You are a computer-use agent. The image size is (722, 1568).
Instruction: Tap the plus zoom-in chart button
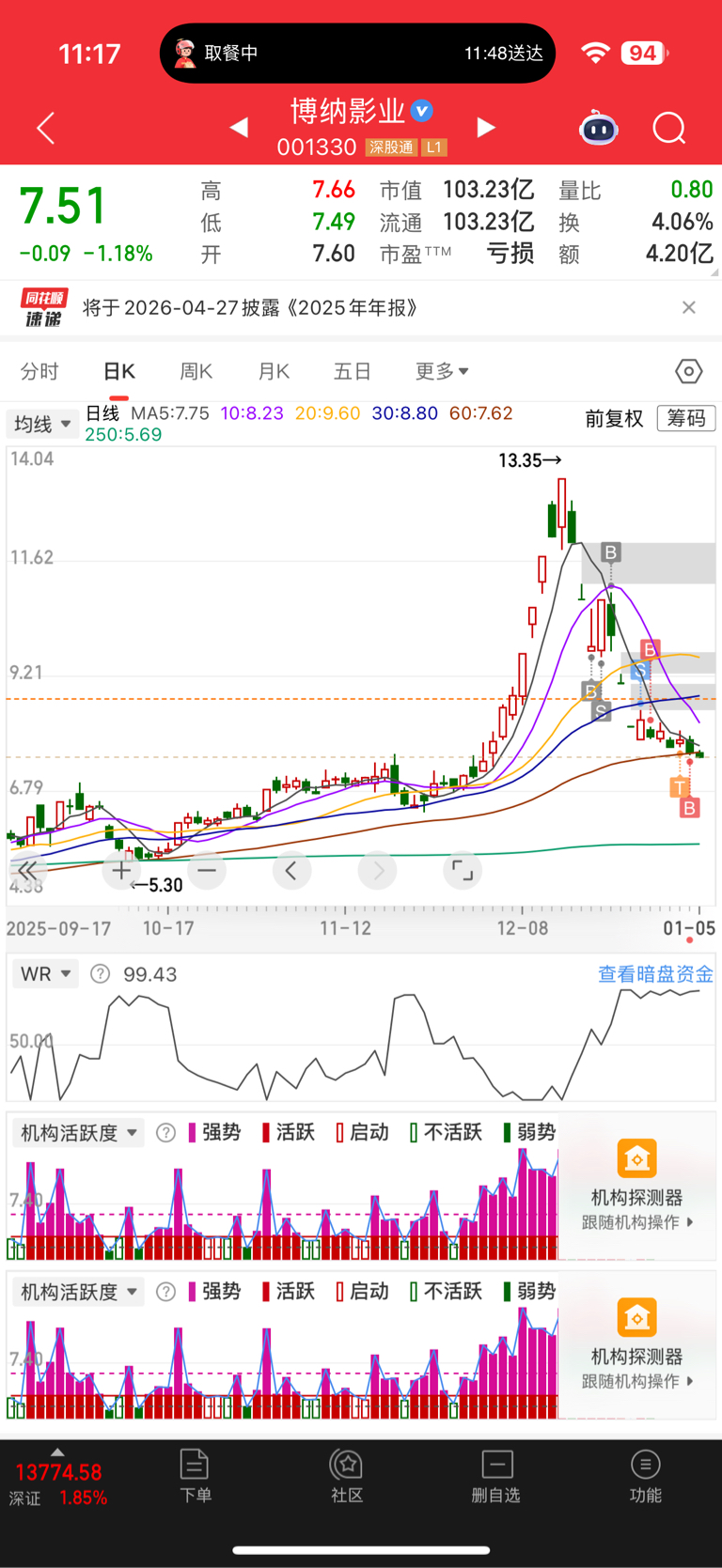click(x=121, y=871)
